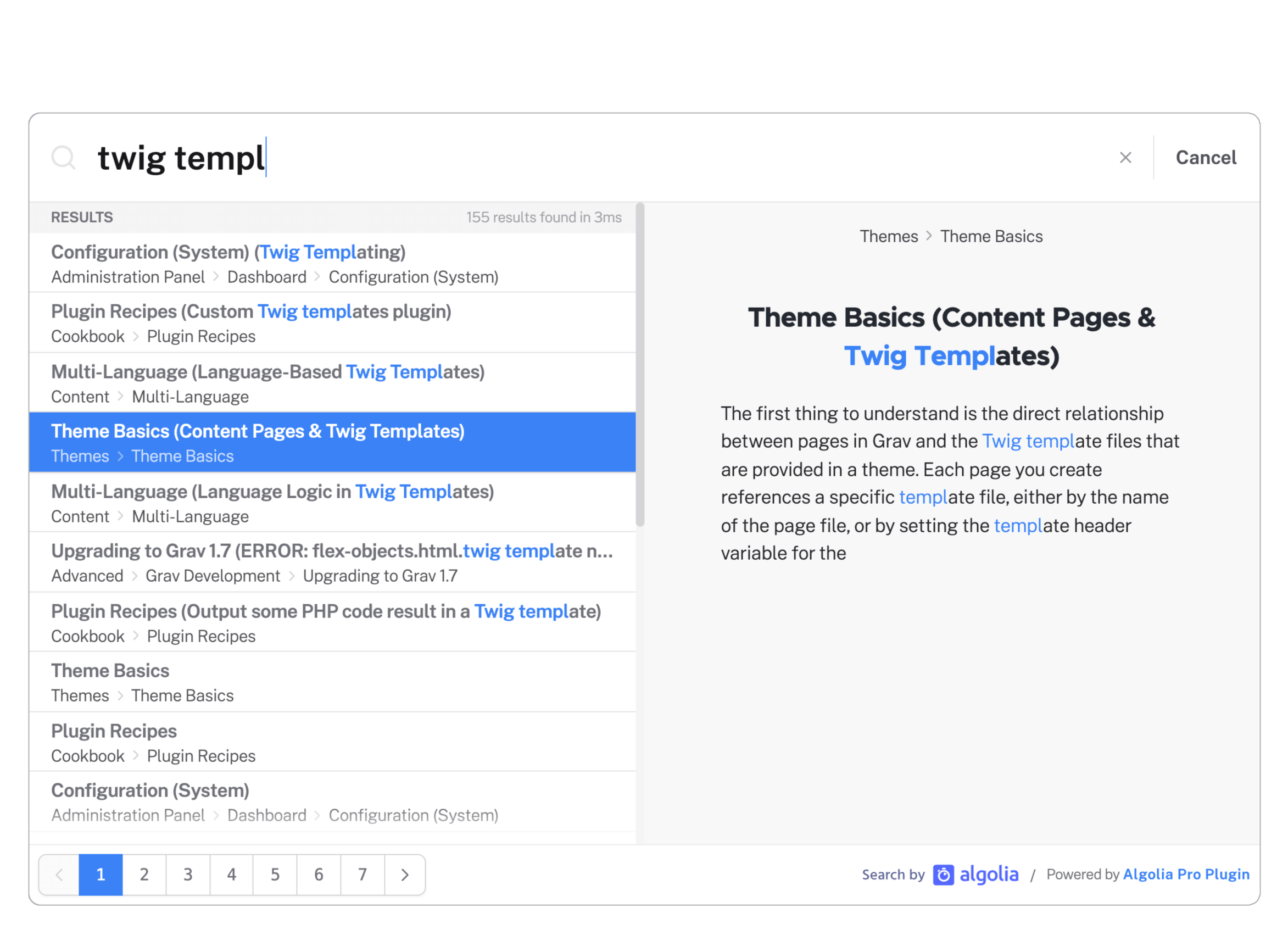The width and height of the screenshot is (1288, 930).
Task: Click 'Search by' label in footer
Action: (x=893, y=875)
